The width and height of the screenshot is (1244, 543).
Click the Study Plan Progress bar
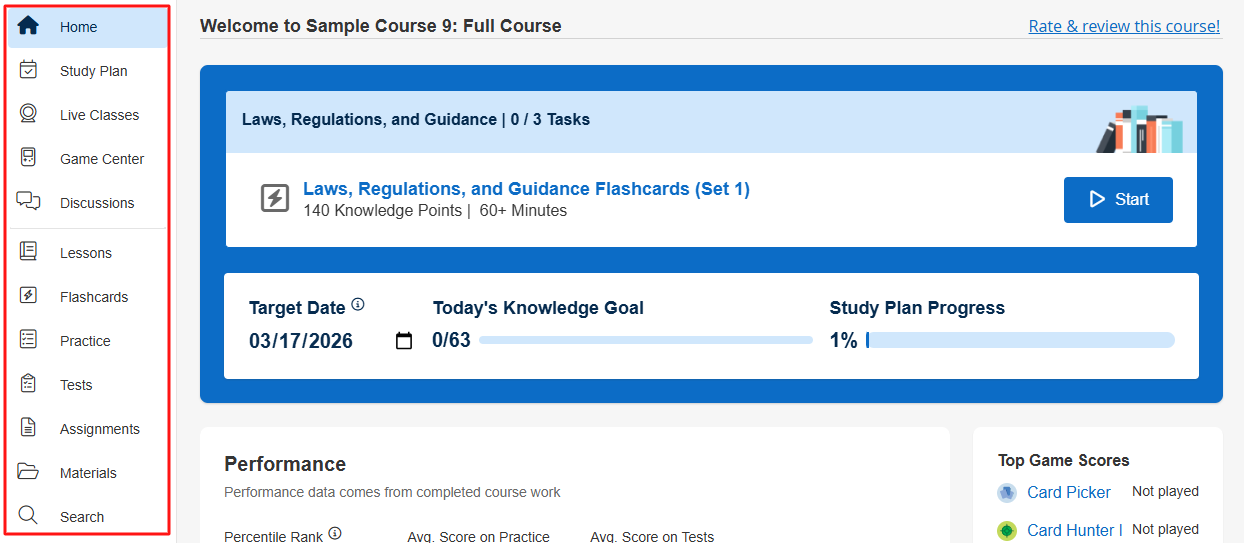click(x=1020, y=341)
